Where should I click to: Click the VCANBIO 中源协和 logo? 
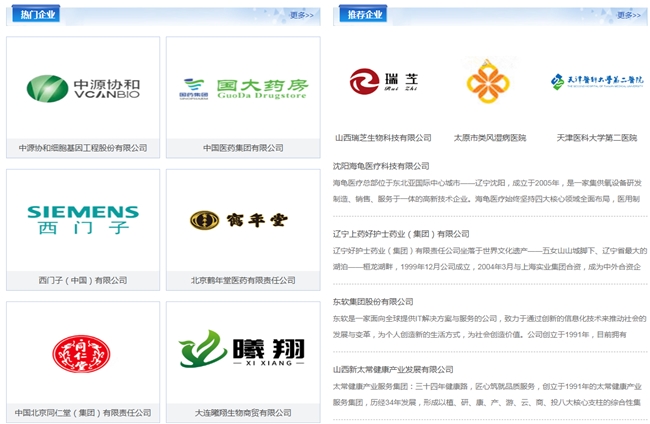tap(83, 88)
